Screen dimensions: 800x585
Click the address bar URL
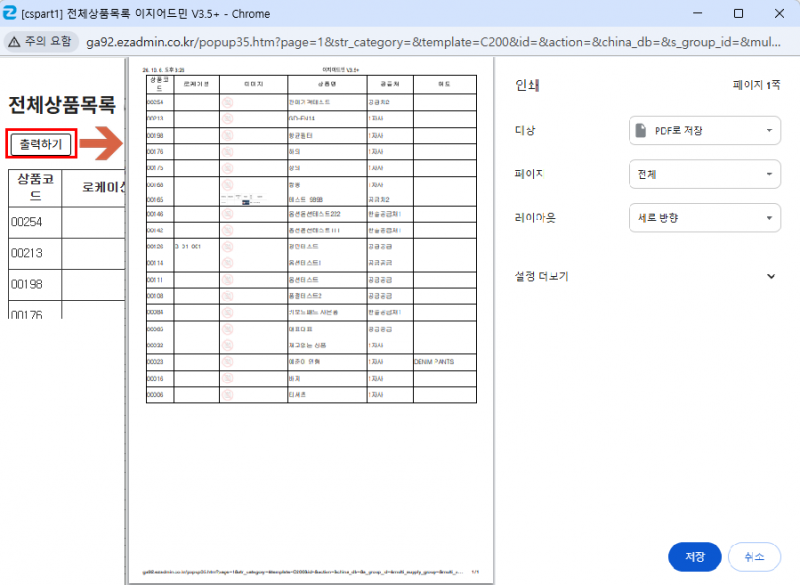[433, 42]
